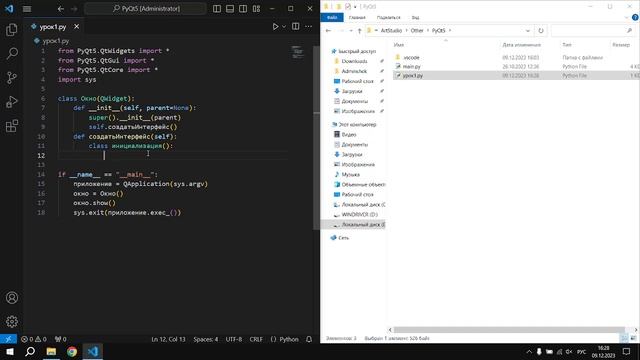Open the Вид ribbon tab
The image size is (640, 360).
415,18
